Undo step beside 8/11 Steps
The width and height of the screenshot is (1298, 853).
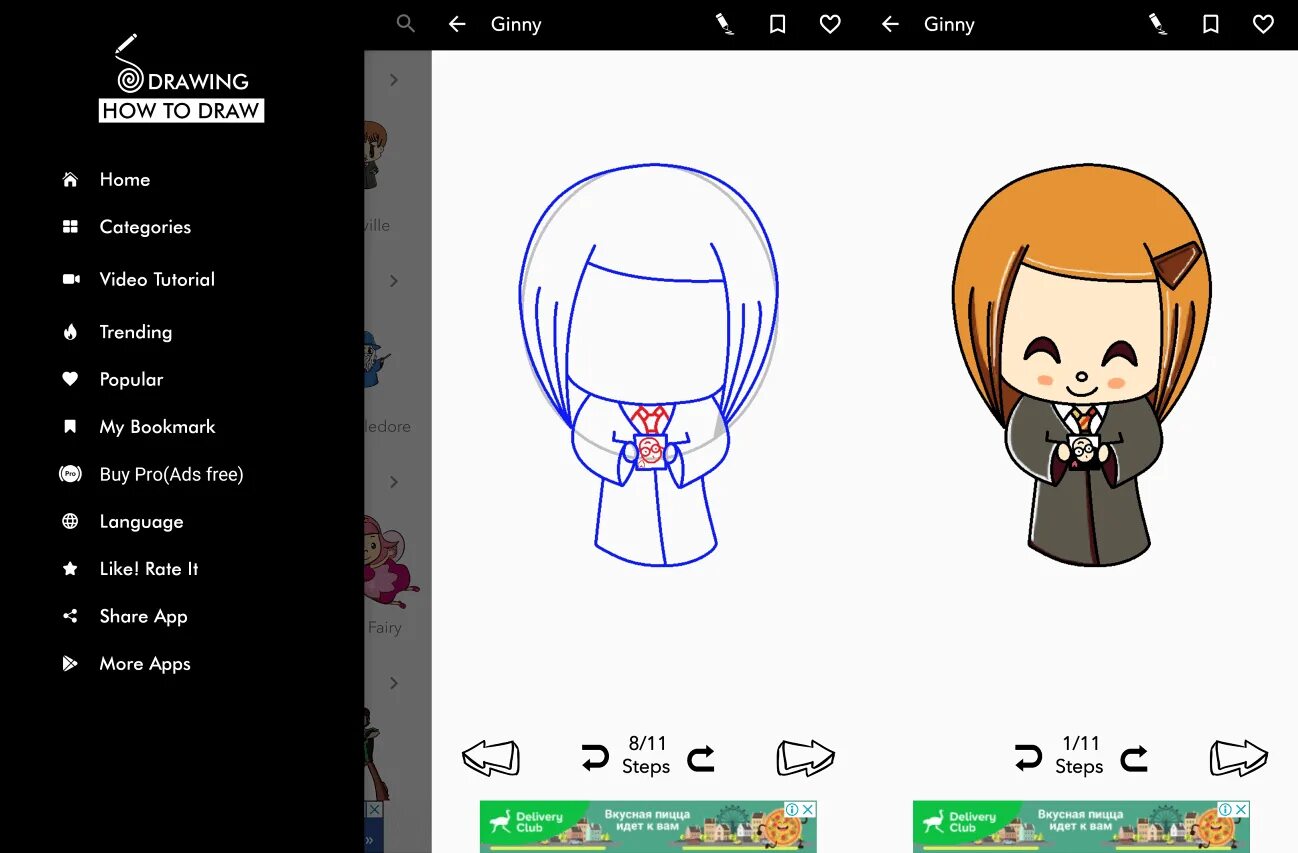pos(595,759)
